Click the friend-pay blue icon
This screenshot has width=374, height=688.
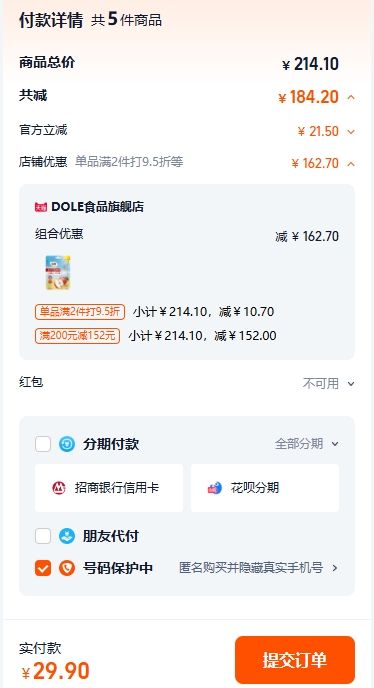click(67, 536)
